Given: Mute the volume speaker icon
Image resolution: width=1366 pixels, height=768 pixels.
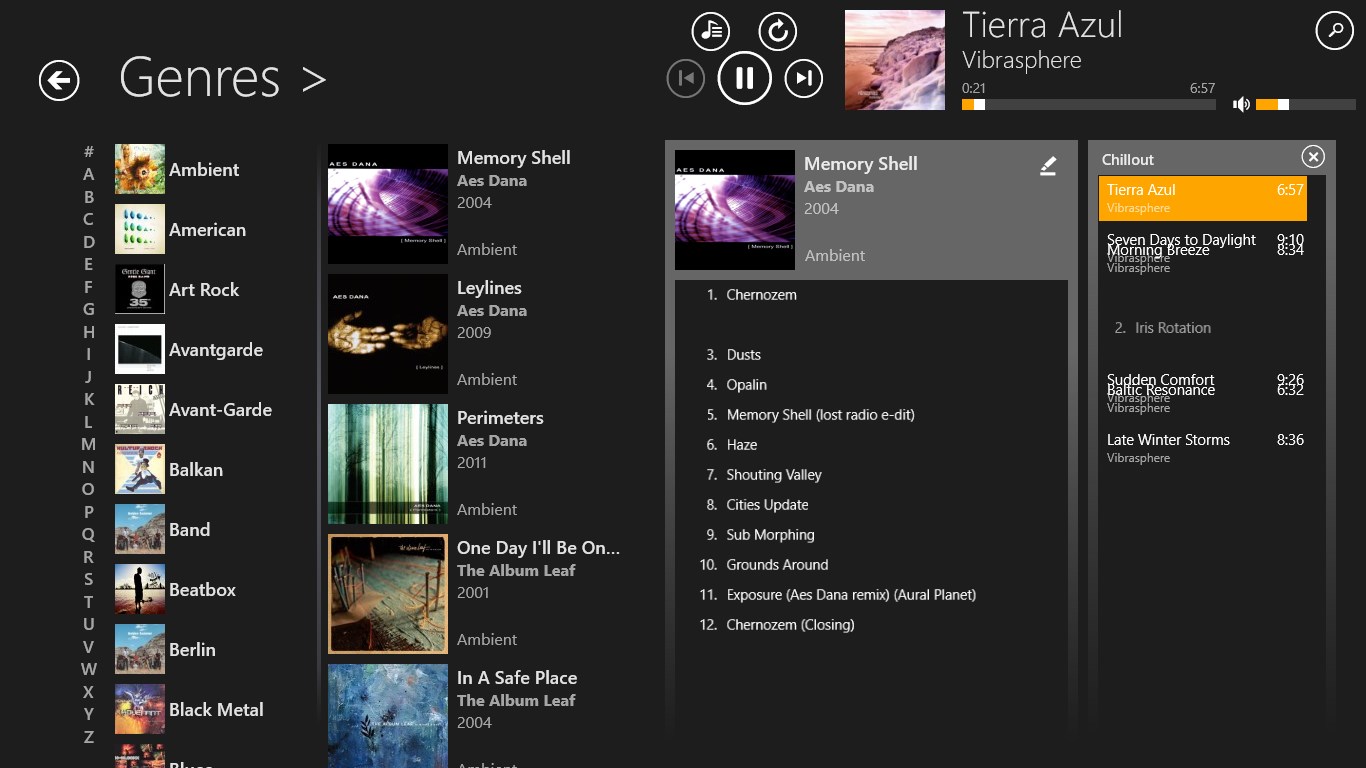Looking at the screenshot, I should [1241, 104].
